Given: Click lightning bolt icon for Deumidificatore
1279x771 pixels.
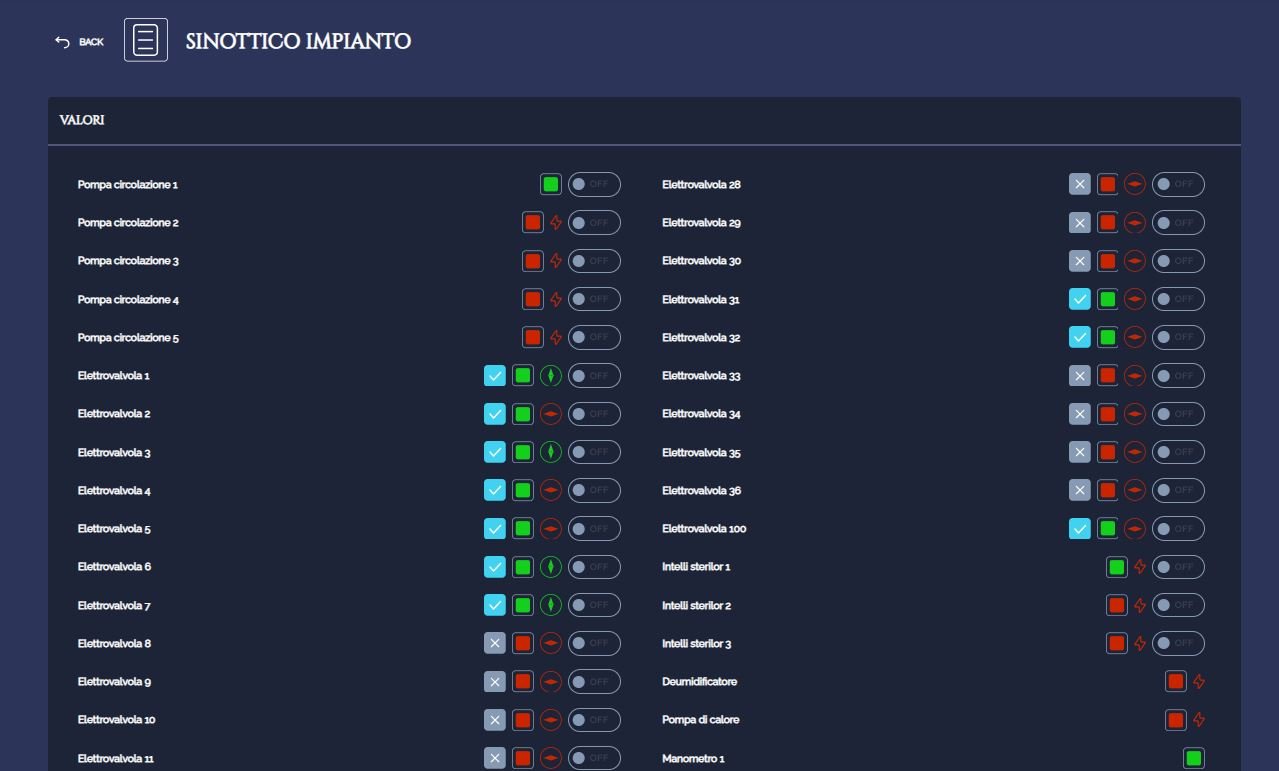Looking at the screenshot, I should coord(1199,682).
